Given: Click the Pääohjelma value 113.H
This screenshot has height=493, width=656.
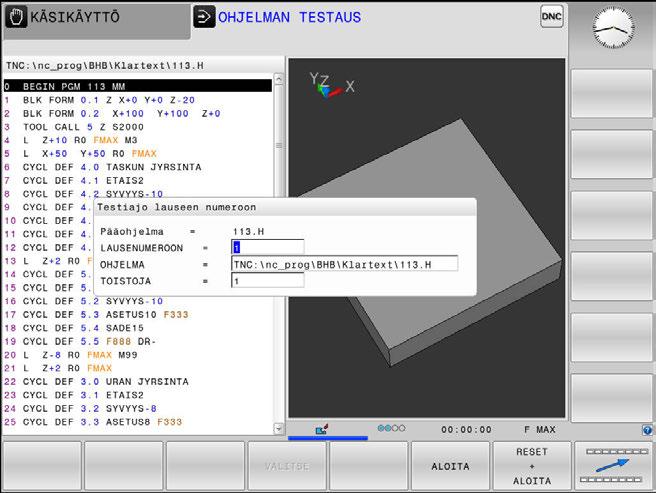Looking at the screenshot, I should click(x=249, y=231).
